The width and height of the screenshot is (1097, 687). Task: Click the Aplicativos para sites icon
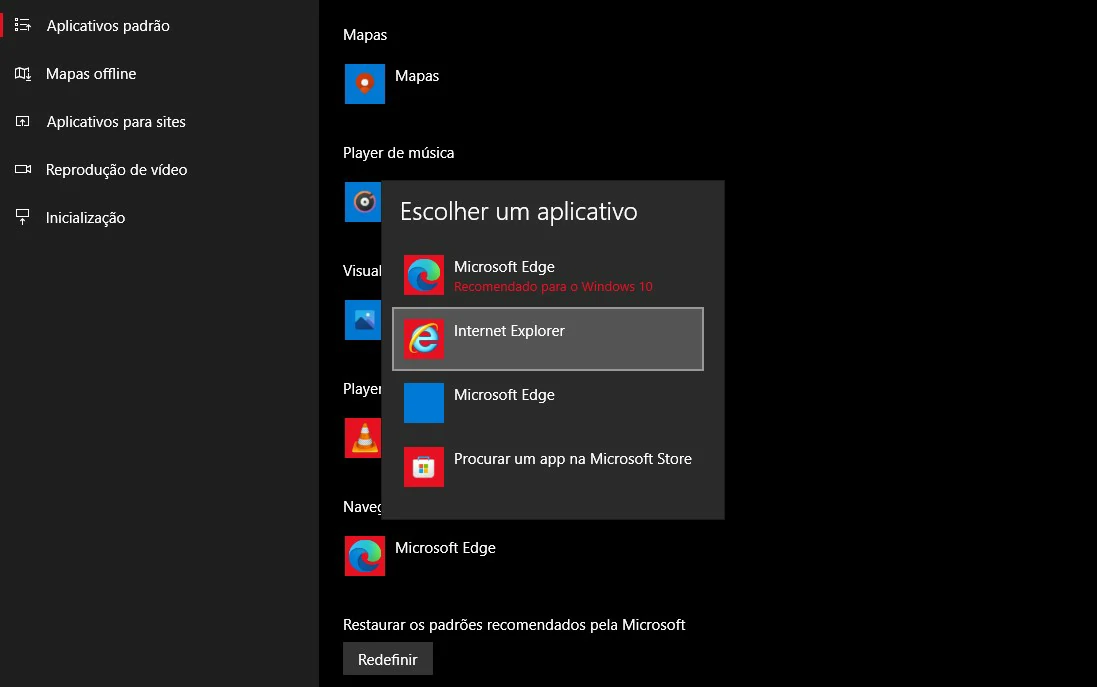22,122
